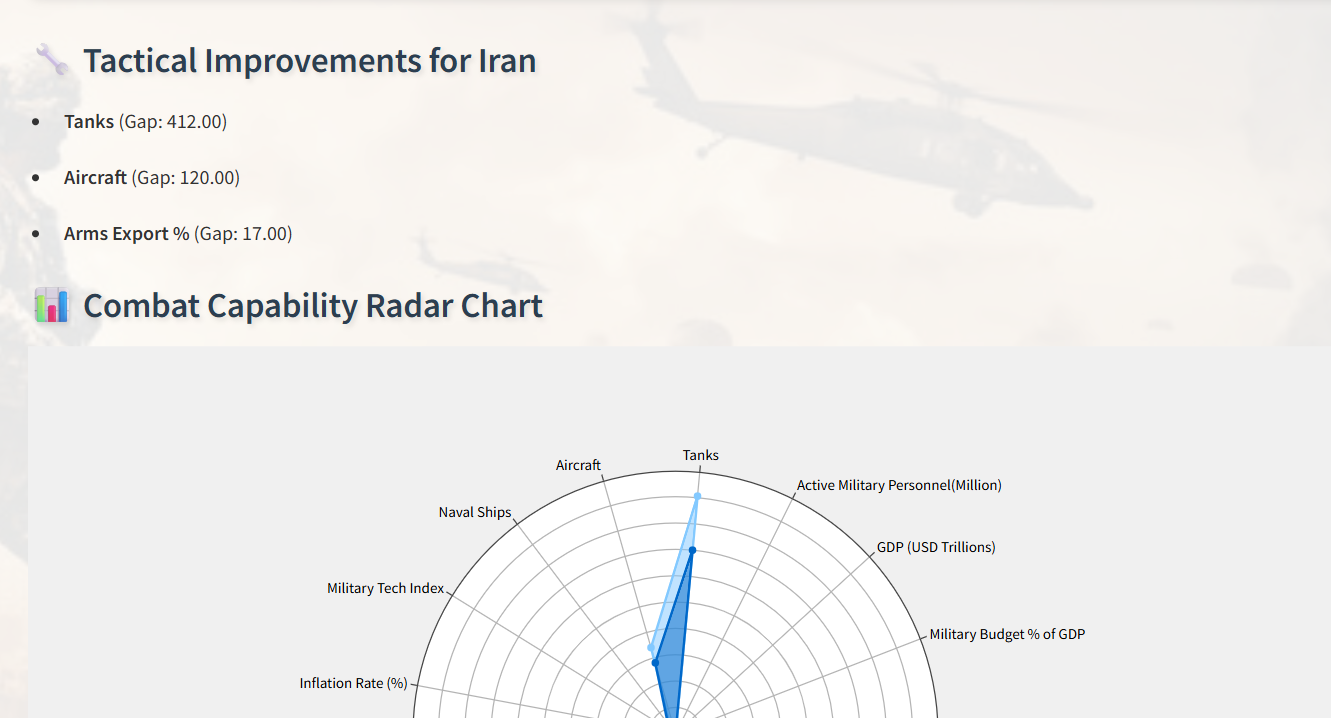Click 'Active Military Personnel(Million)' axis label

(x=899, y=485)
